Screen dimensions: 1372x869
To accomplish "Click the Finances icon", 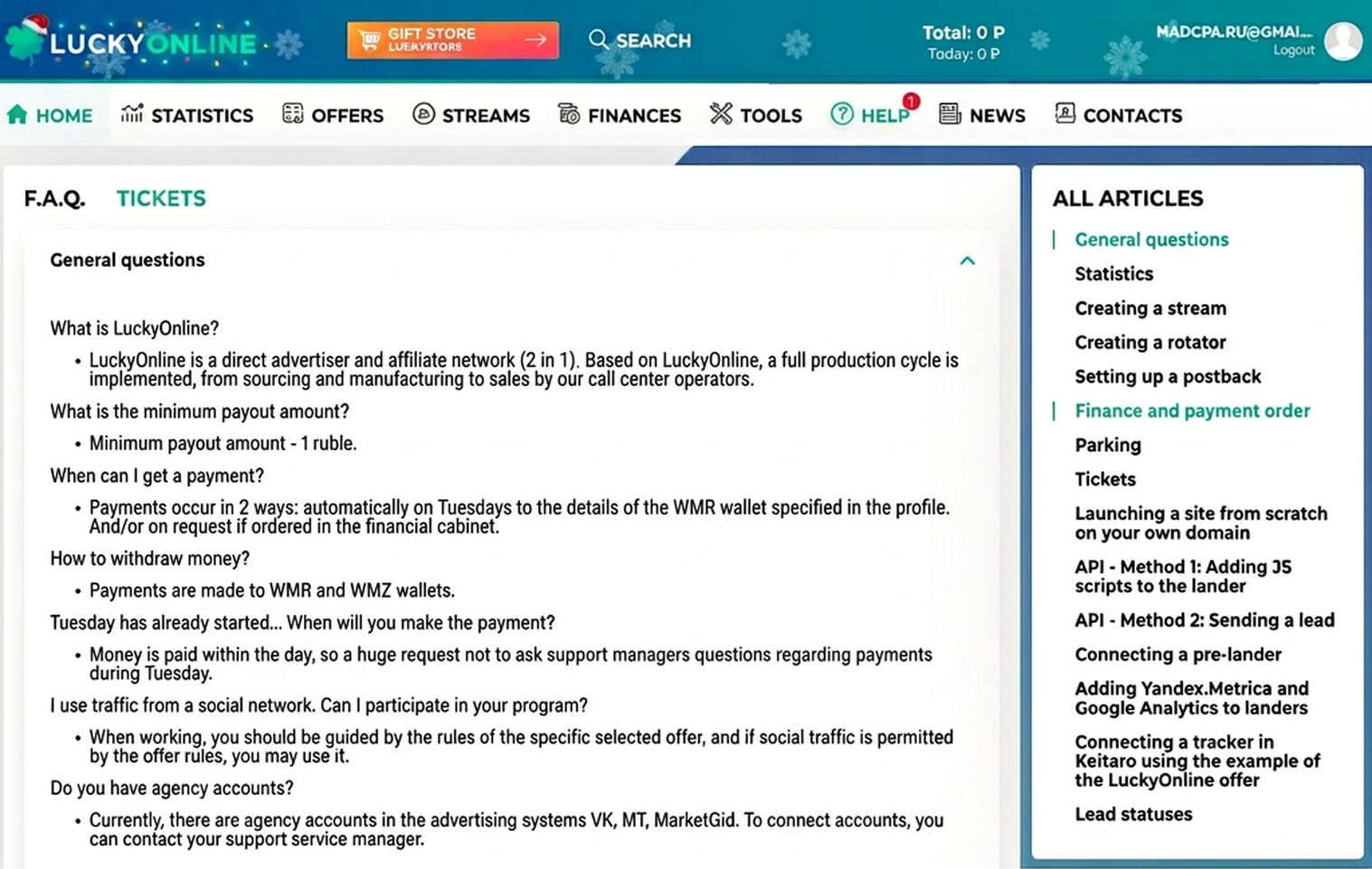I will click(x=569, y=114).
